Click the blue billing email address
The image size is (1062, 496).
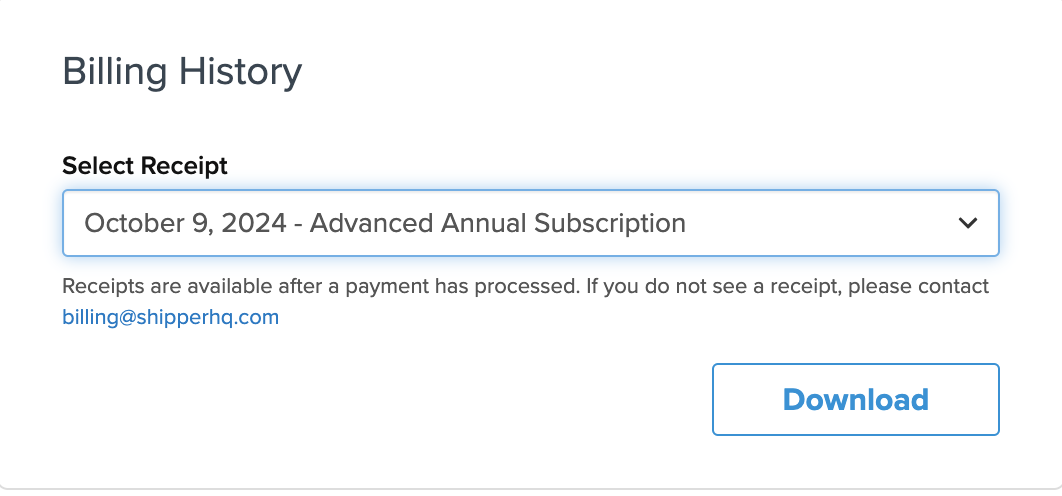pos(170,318)
